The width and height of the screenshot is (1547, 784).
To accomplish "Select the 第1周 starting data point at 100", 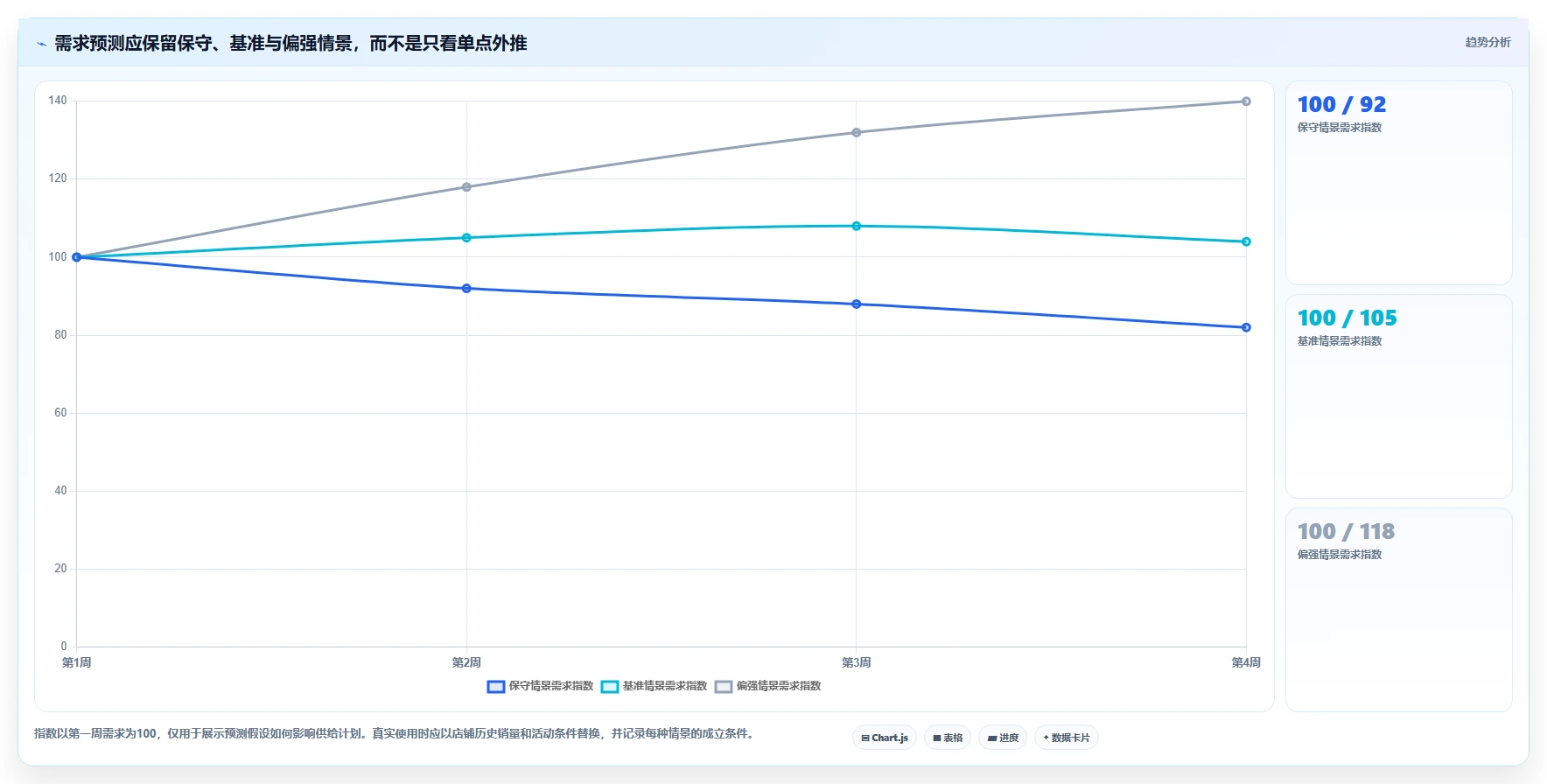I will (x=77, y=257).
